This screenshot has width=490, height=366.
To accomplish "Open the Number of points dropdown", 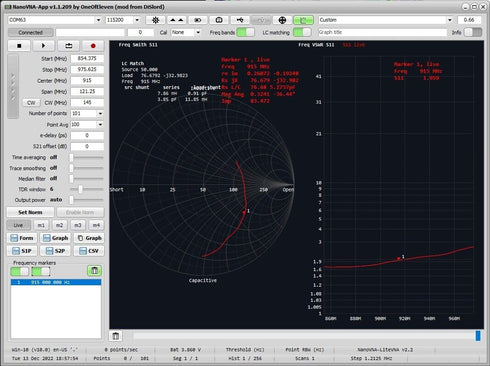I will click(100, 114).
